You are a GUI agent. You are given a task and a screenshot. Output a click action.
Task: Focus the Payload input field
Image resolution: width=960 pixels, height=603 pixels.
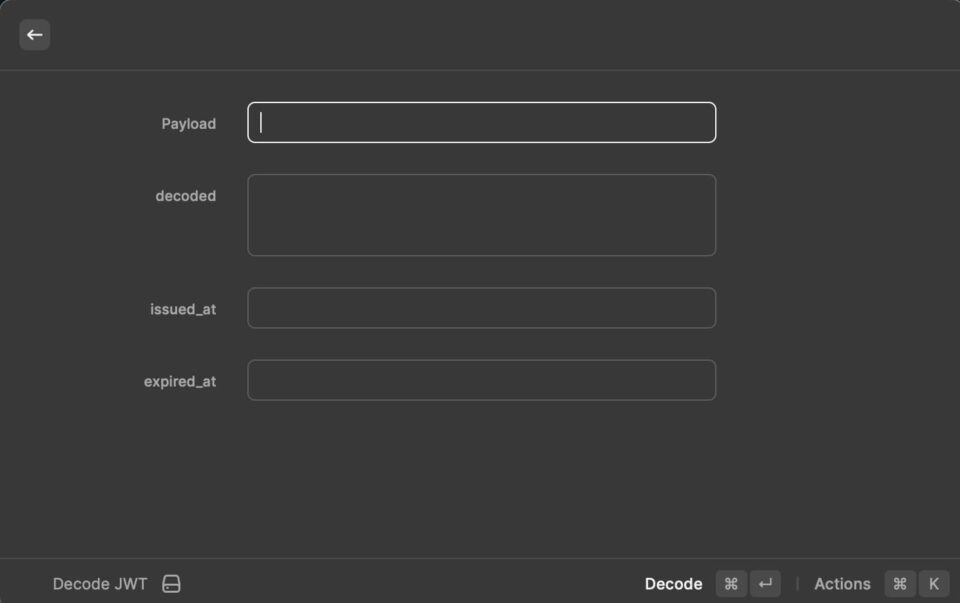click(x=481, y=122)
